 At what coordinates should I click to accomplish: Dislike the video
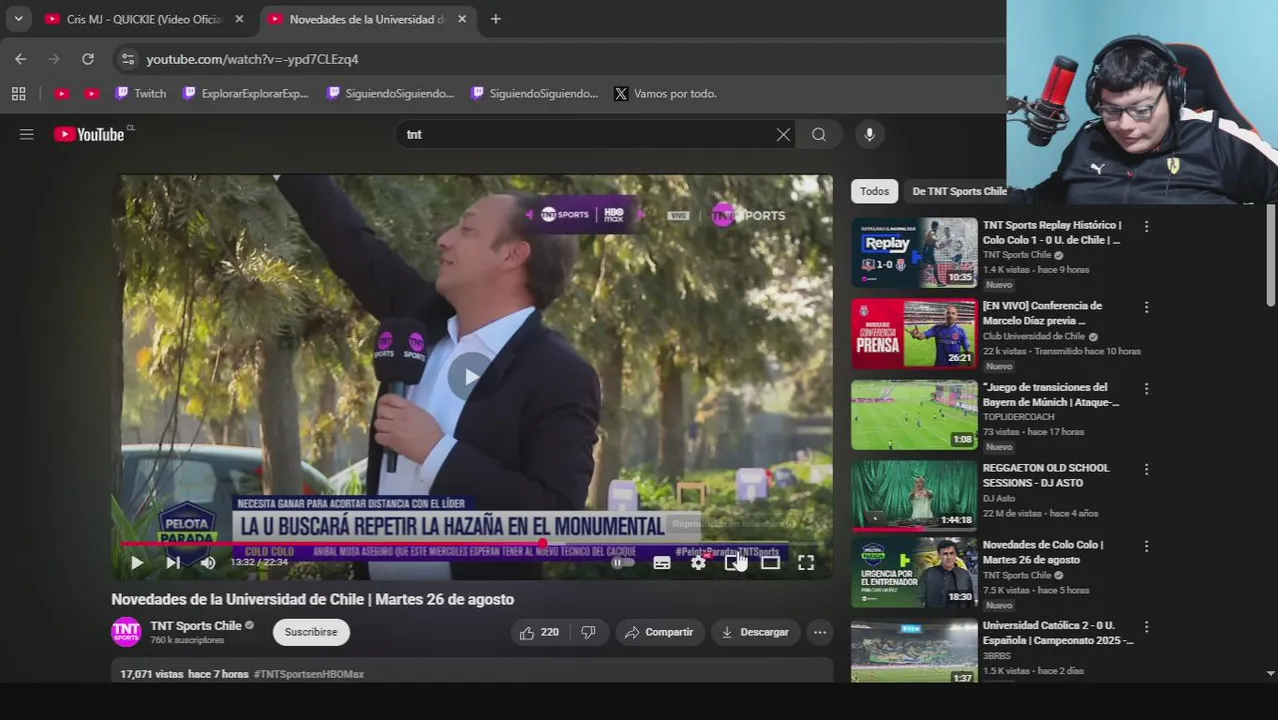[x=588, y=632]
